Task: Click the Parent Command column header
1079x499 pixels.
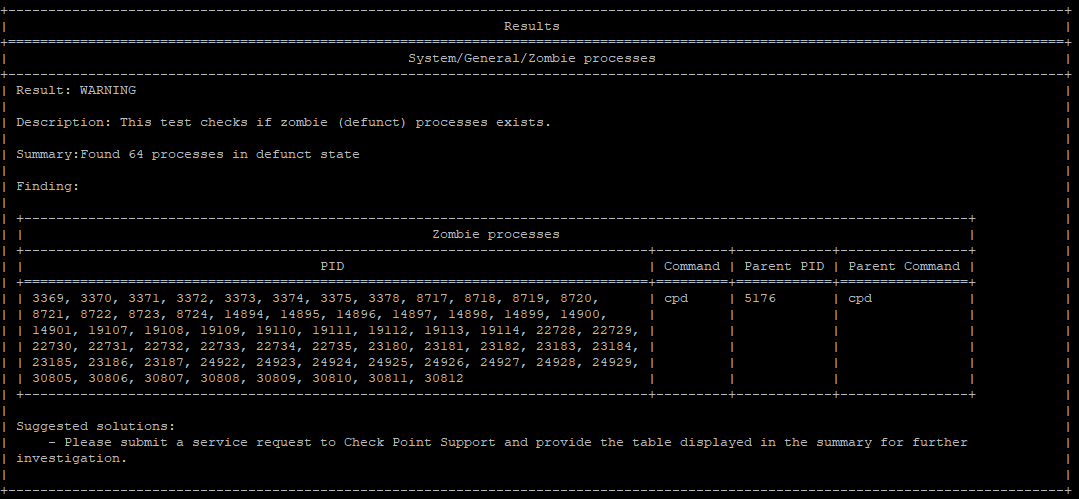Action: point(903,266)
